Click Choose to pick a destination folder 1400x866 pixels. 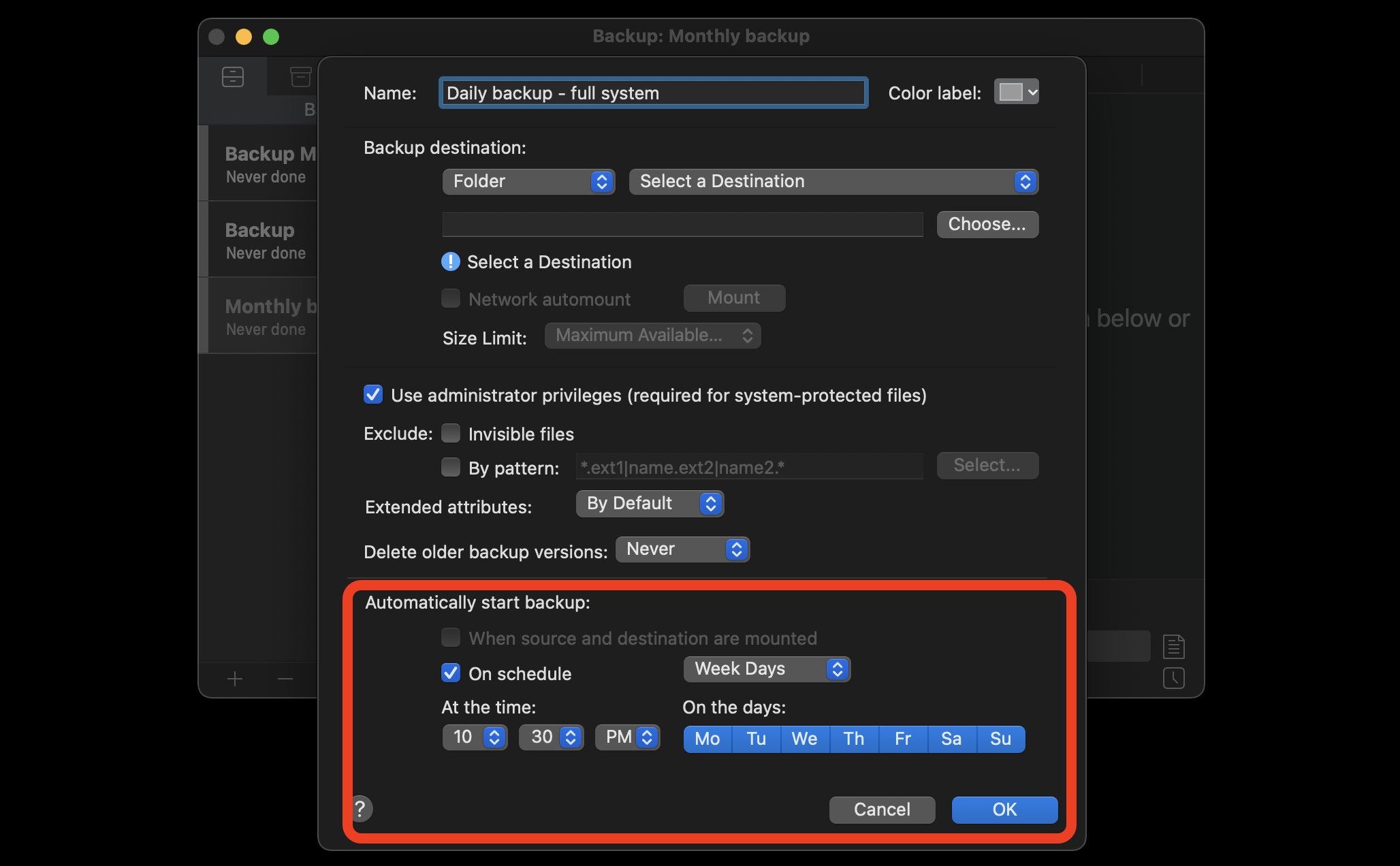tap(987, 224)
